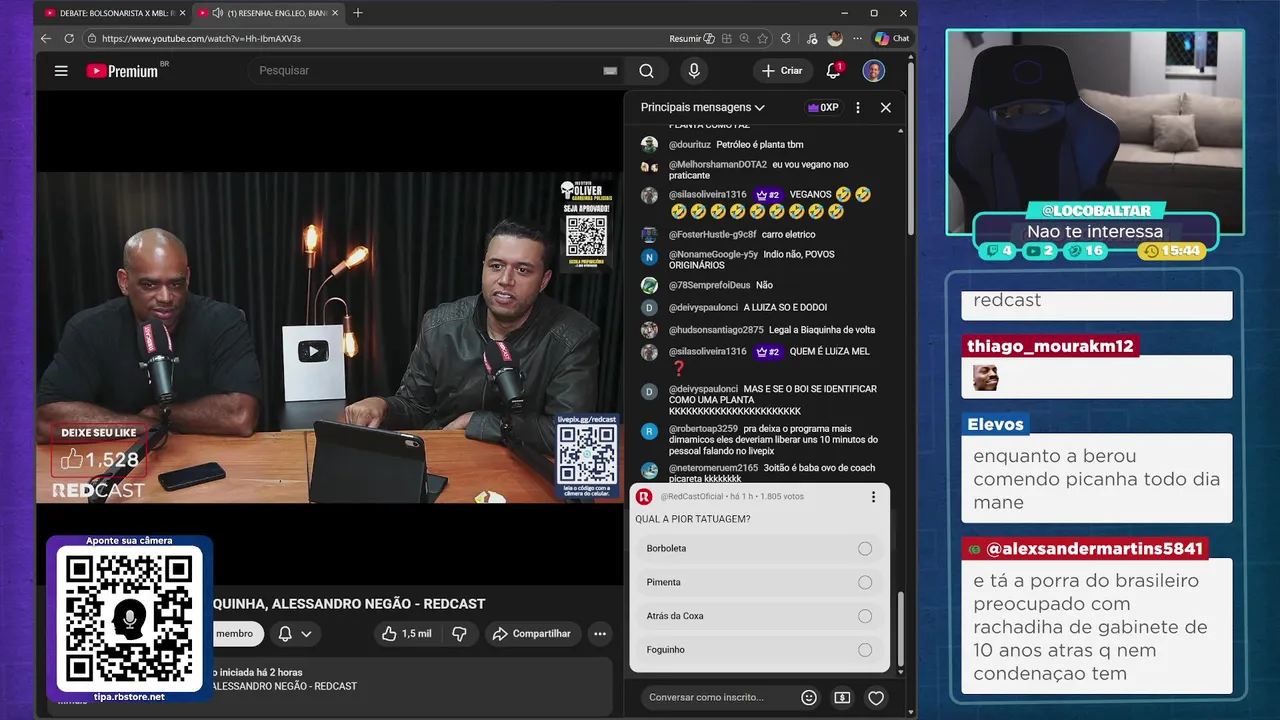Click @RedCastOficial poll author name
The width and height of the screenshot is (1280, 720).
tap(691, 497)
